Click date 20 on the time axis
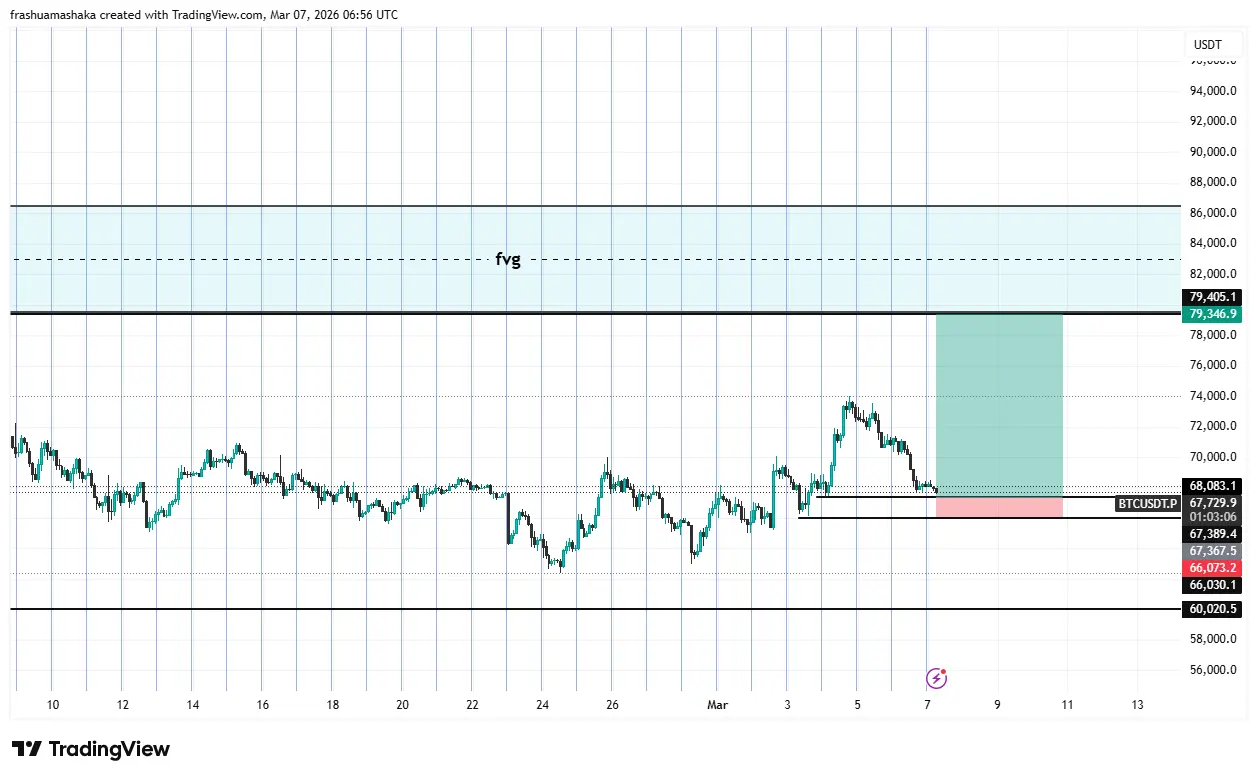The width and height of the screenshot is (1257, 779). click(x=402, y=705)
